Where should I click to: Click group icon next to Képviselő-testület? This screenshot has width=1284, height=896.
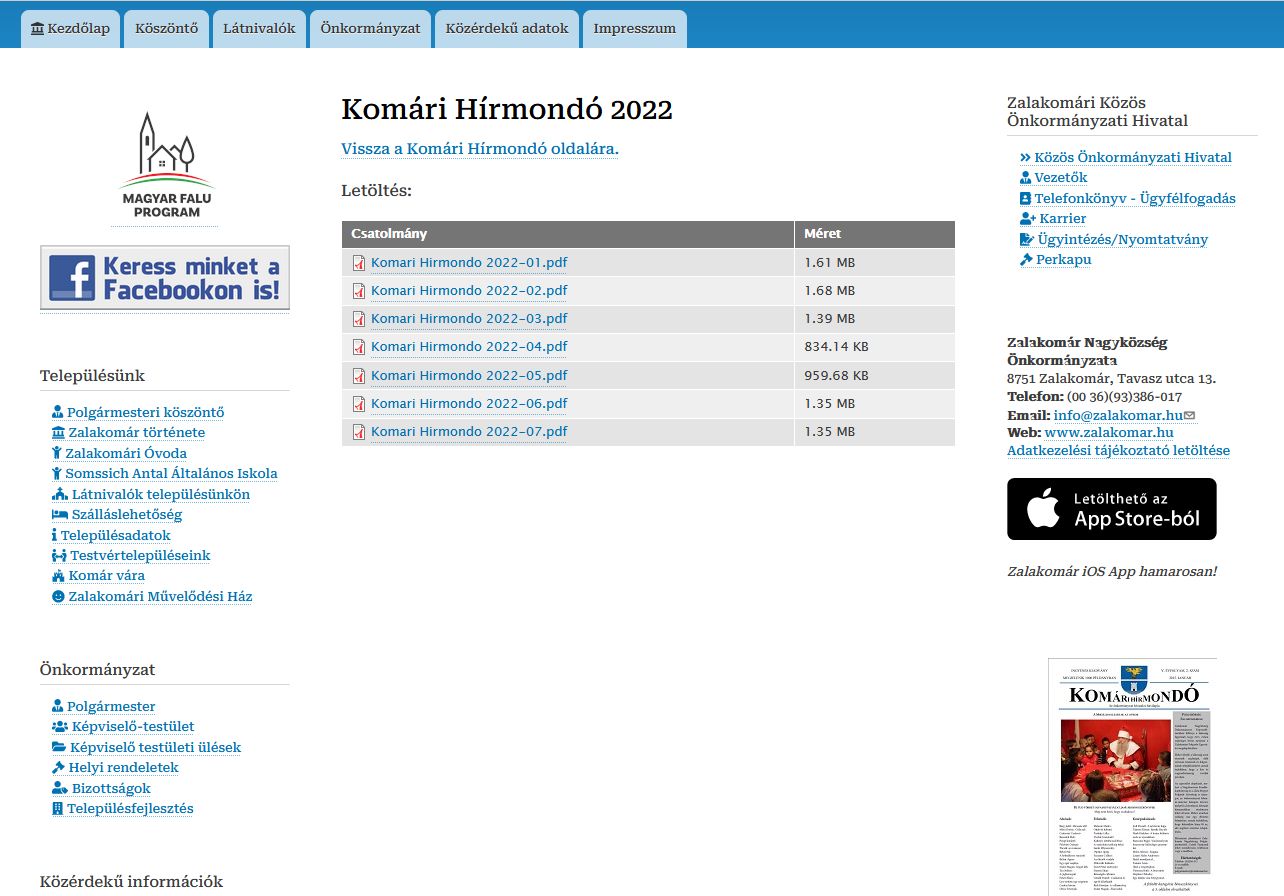pos(60,727)
